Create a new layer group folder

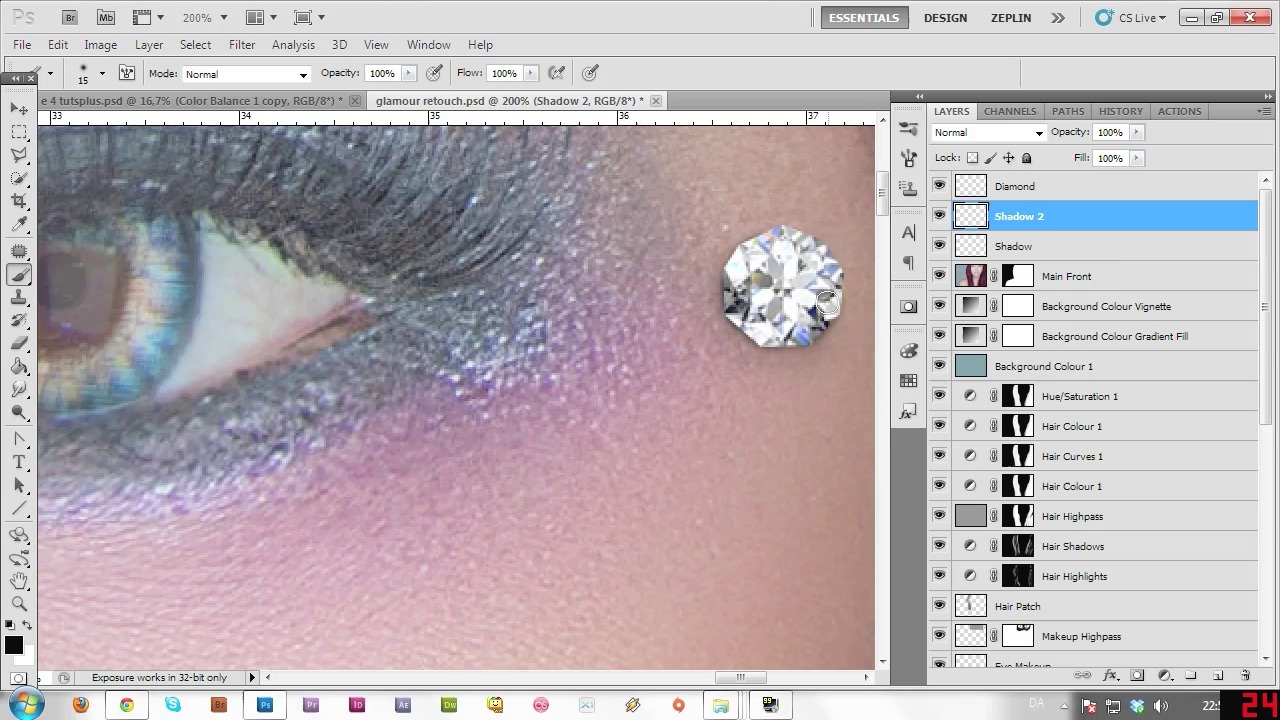[x=1191, y=676]
